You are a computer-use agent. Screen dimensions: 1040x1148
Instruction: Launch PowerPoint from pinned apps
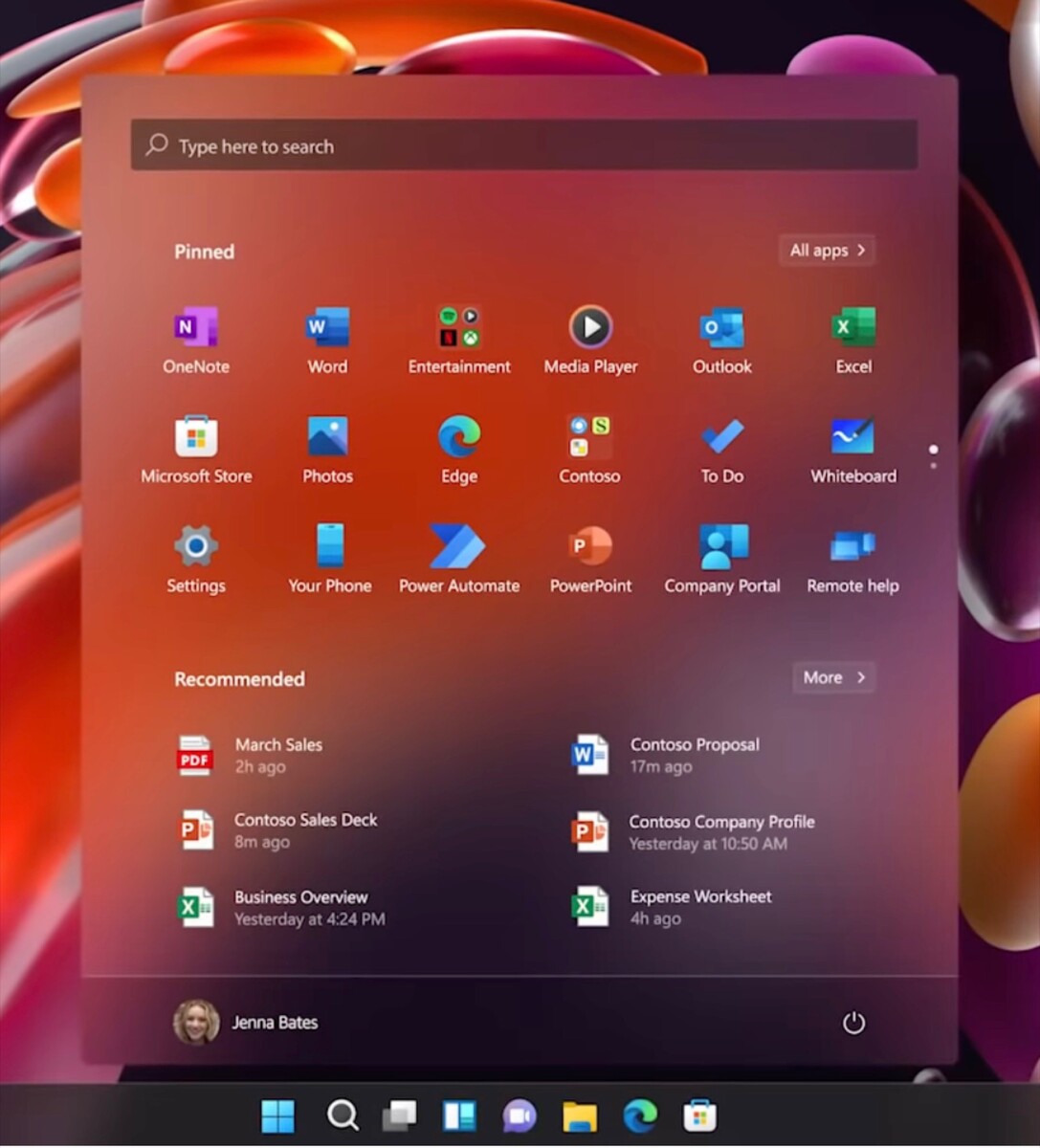590,561
